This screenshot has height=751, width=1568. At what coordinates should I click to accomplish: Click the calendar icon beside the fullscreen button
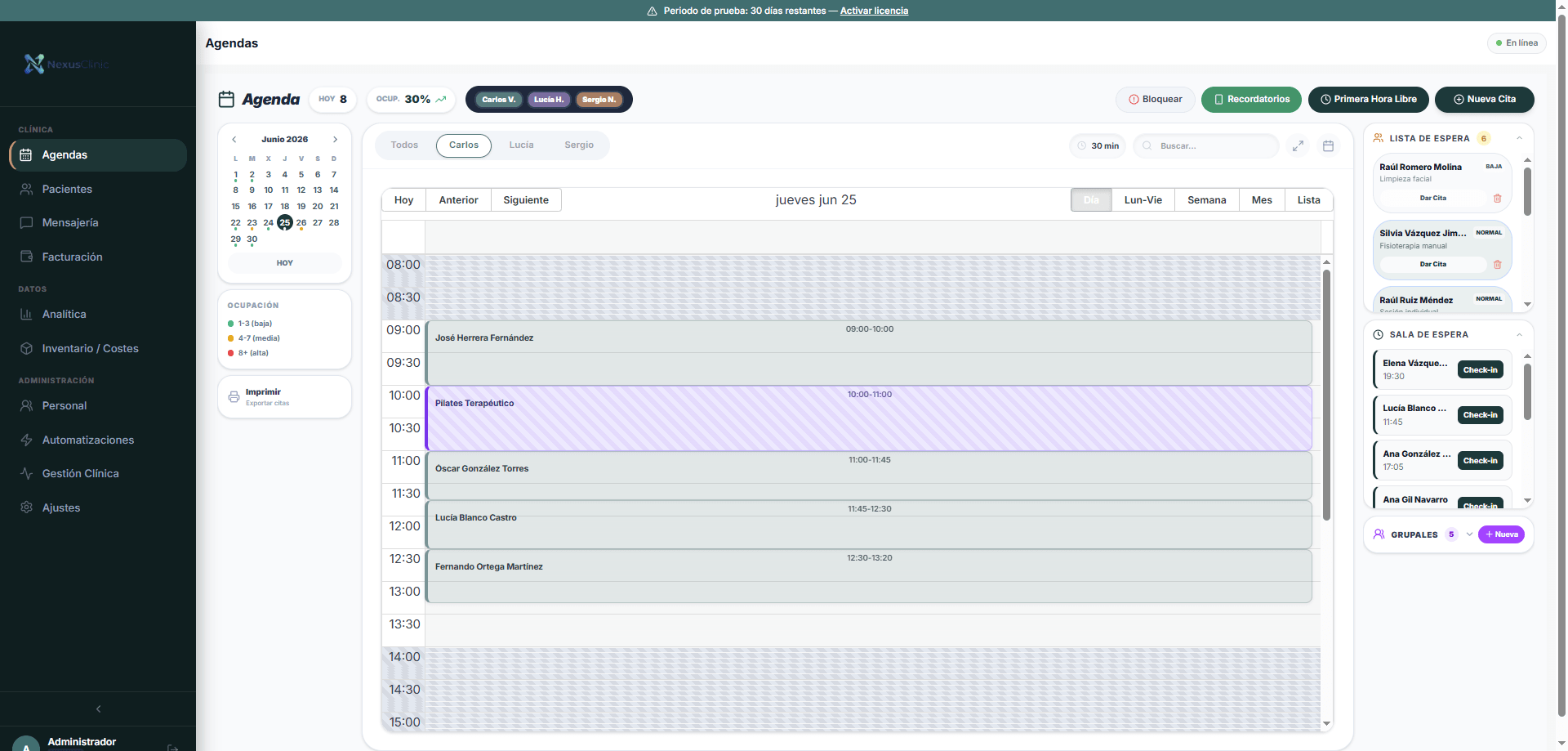[1328, 145]
